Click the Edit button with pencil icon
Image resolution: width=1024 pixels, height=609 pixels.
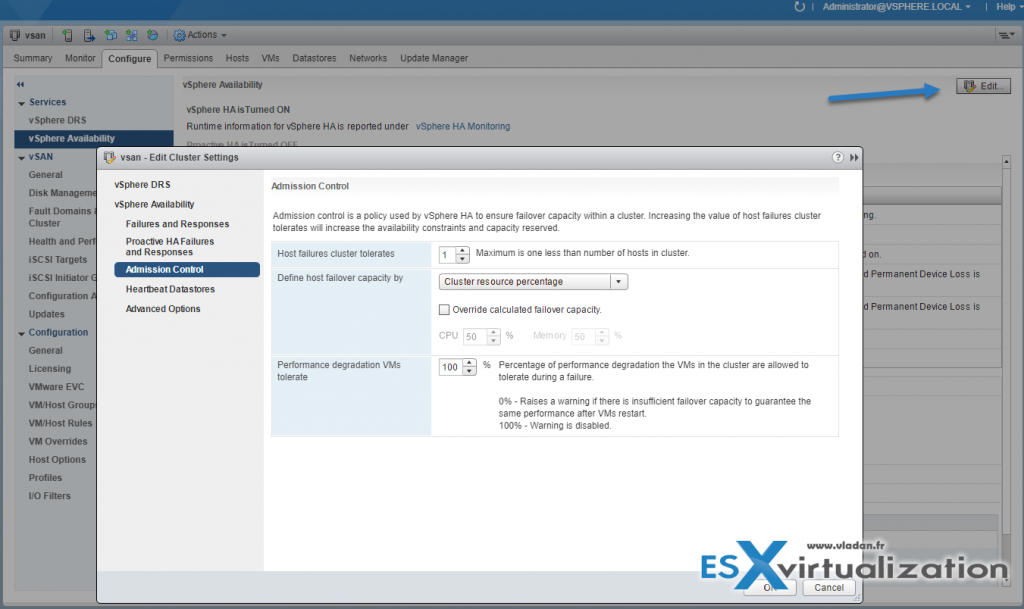(984, 86)
